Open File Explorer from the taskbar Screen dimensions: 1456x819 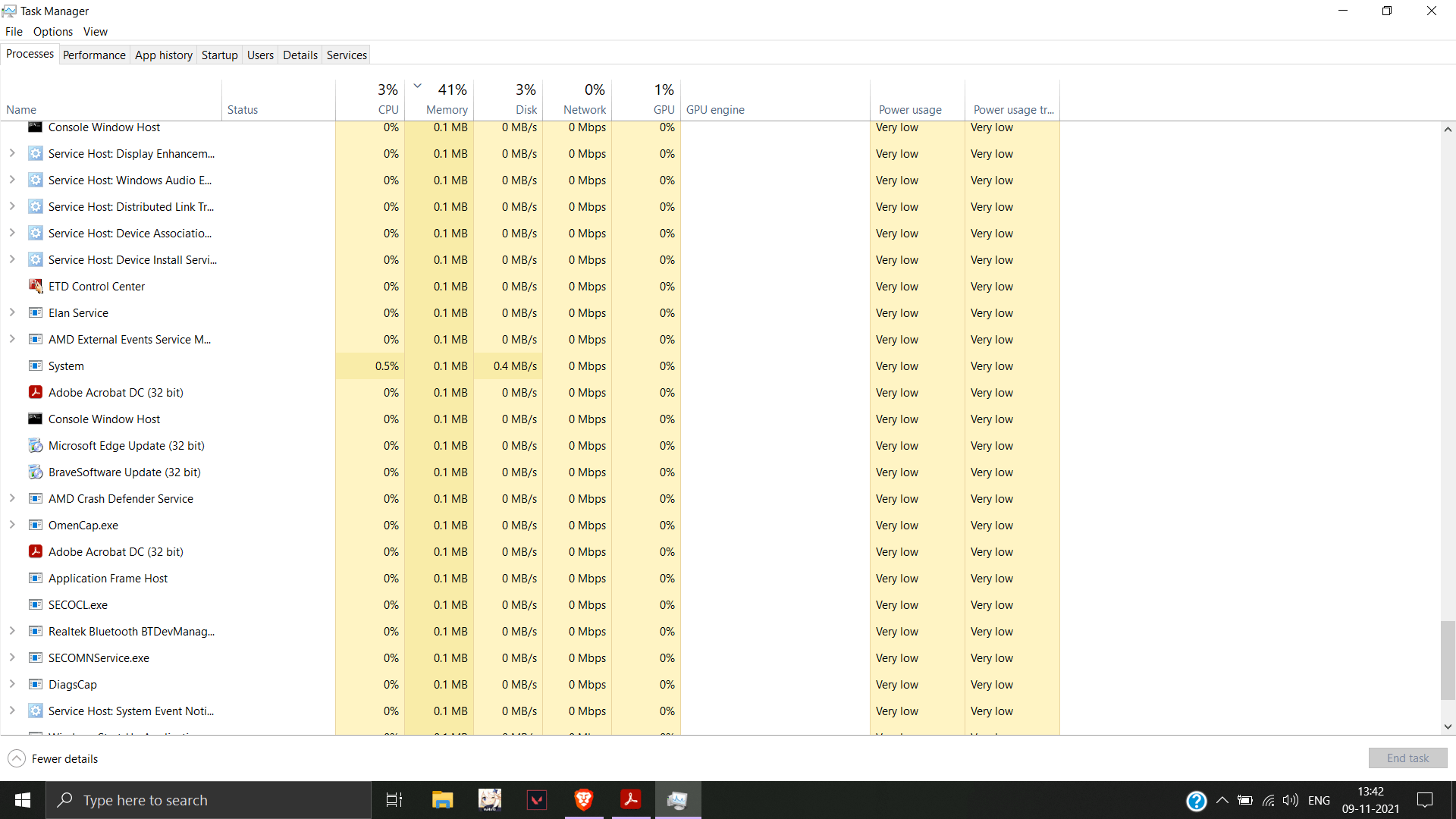[x=442, y=799]
